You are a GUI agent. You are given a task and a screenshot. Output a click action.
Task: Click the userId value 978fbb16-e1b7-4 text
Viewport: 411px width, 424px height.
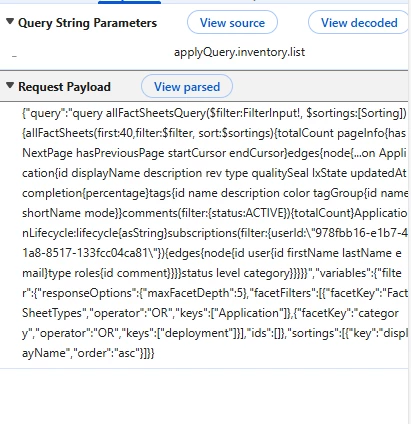(361, 233)
